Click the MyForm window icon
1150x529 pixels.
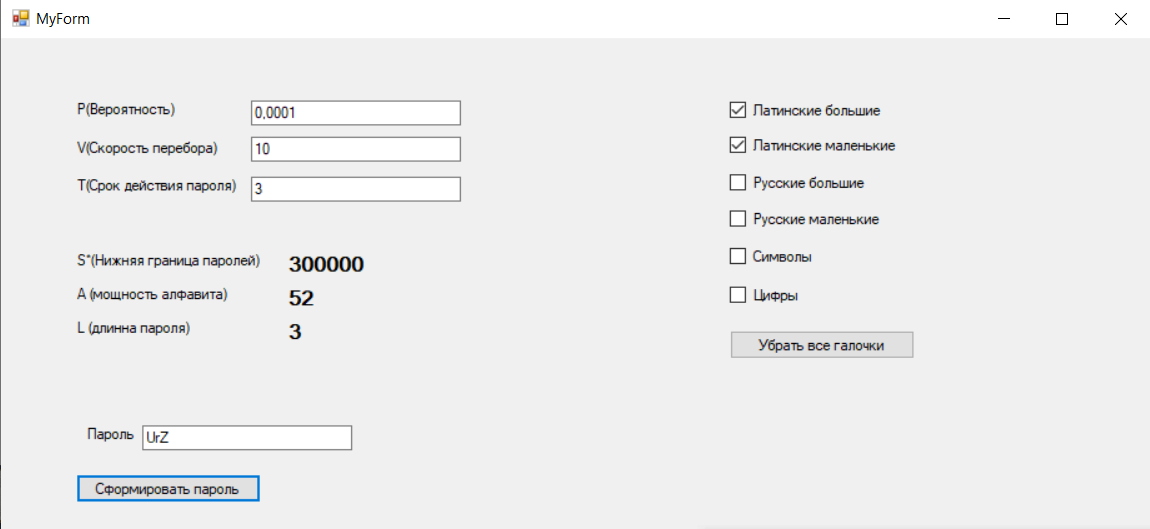[21, 19]
